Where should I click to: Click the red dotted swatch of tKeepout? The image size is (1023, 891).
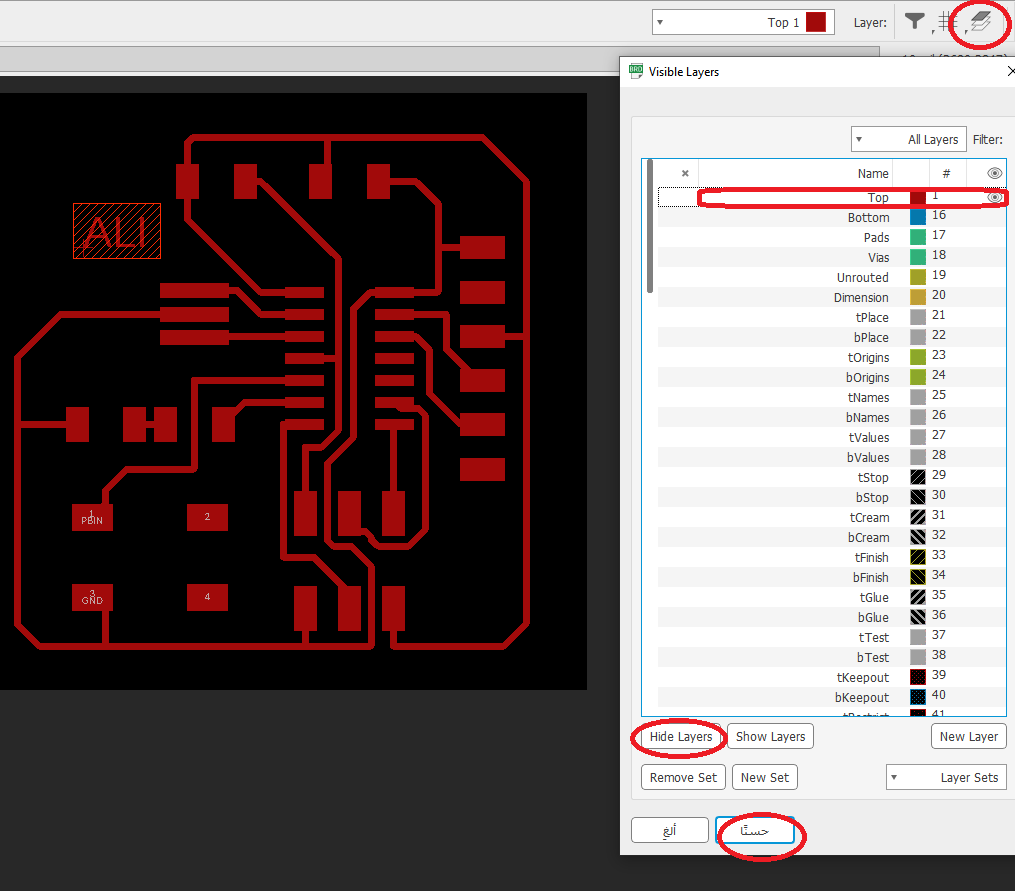[917, 677]
